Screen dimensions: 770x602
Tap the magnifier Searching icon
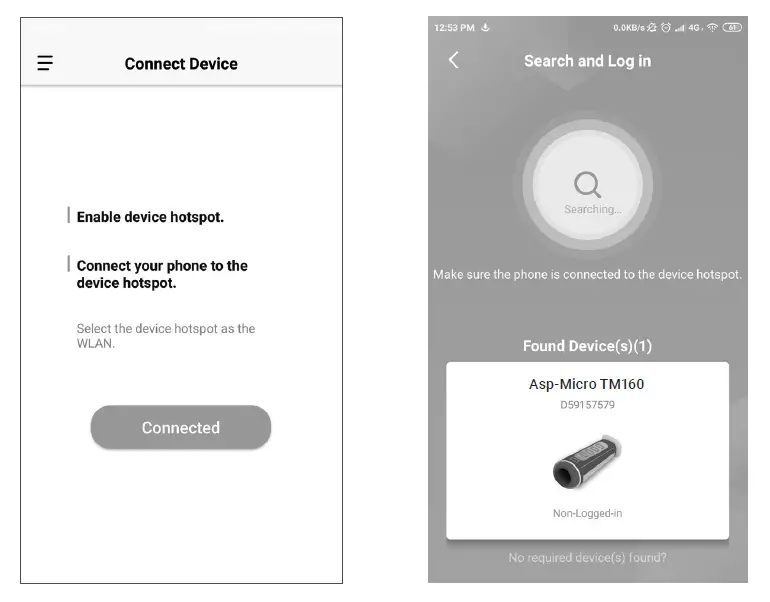coord(587,185)
